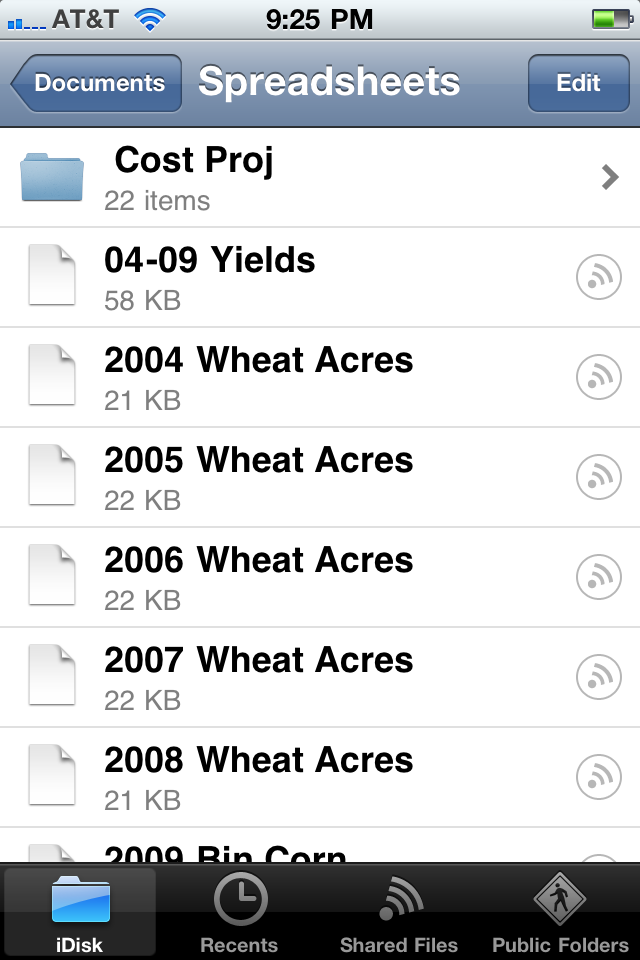Open the 2004 Wheat Acres file
The height and width of the screenshot is (960, 640).
pos(259,377)
